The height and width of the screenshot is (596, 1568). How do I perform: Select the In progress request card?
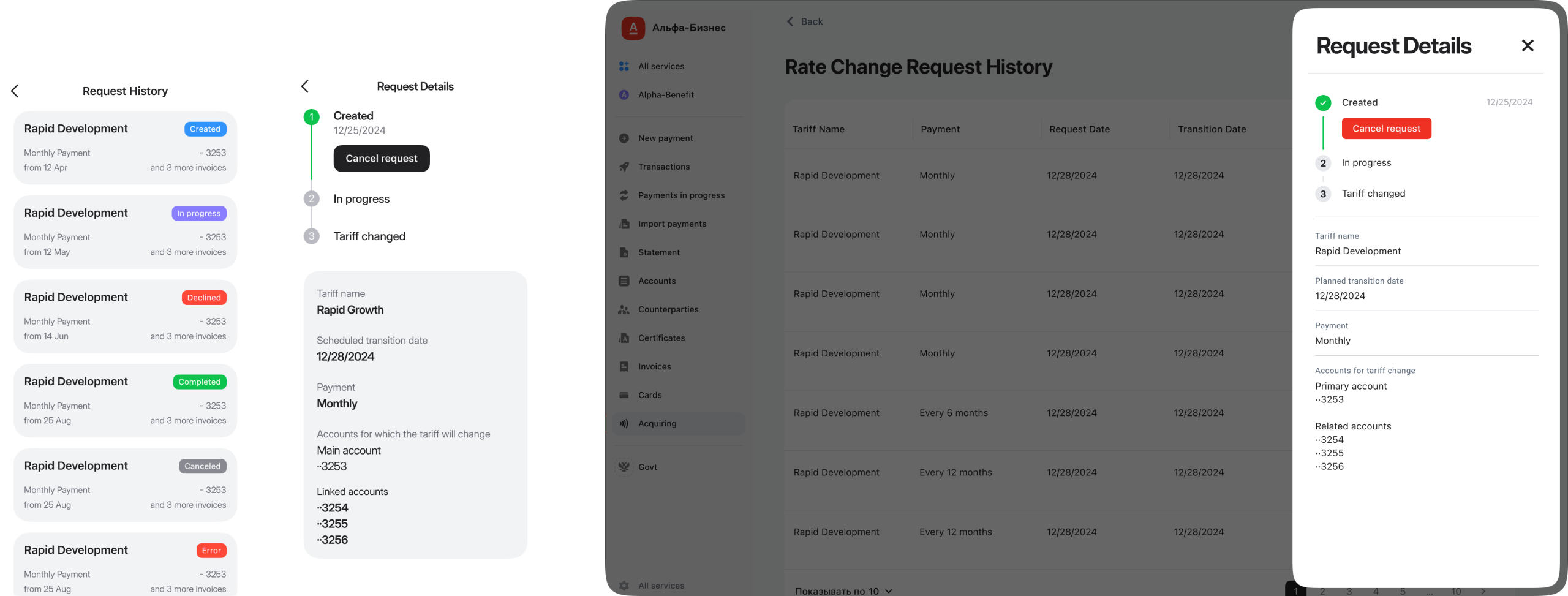pos(126,232)
